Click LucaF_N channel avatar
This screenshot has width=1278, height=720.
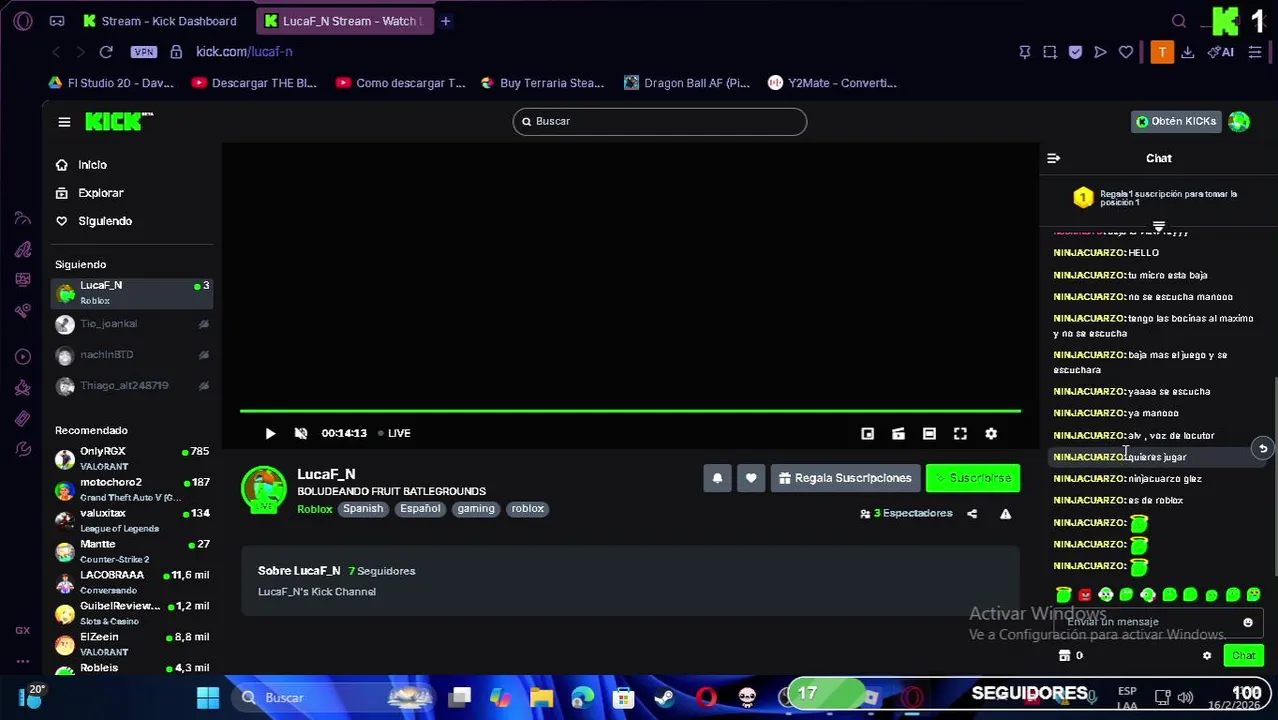264,490
